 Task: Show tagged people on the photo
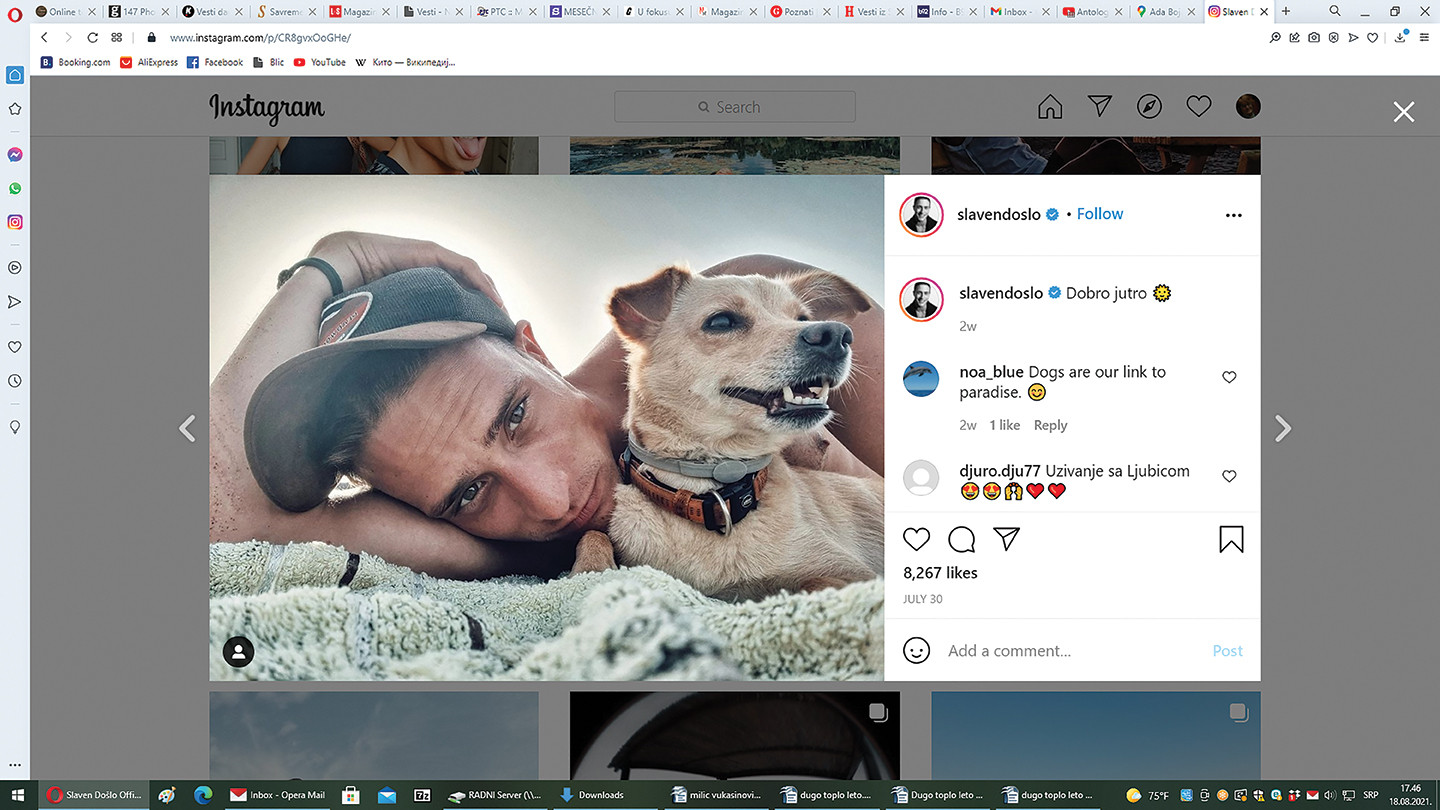pyautogui.click(x=238, y=652)
